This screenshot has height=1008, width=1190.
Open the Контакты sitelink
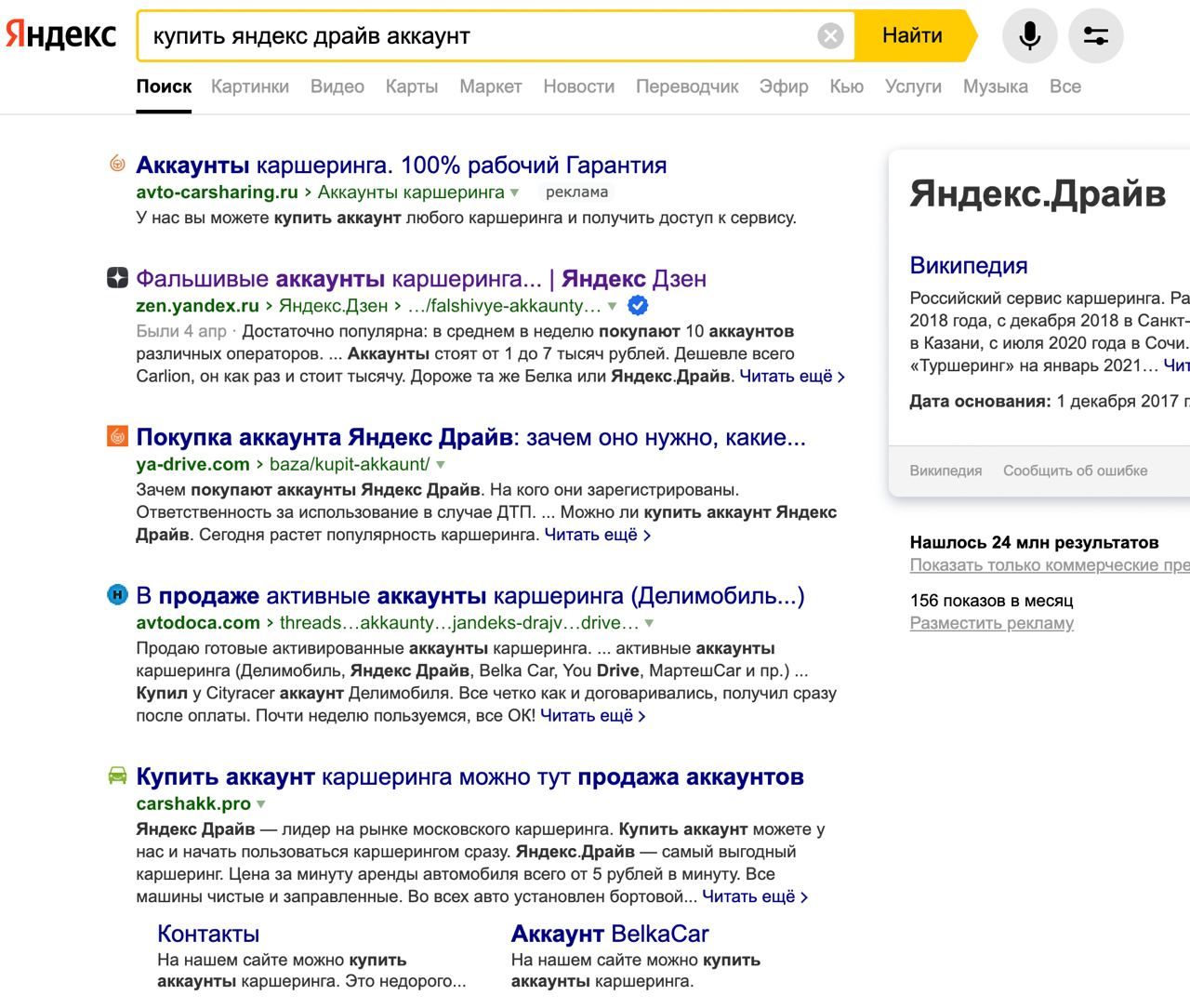click(208, 934)
